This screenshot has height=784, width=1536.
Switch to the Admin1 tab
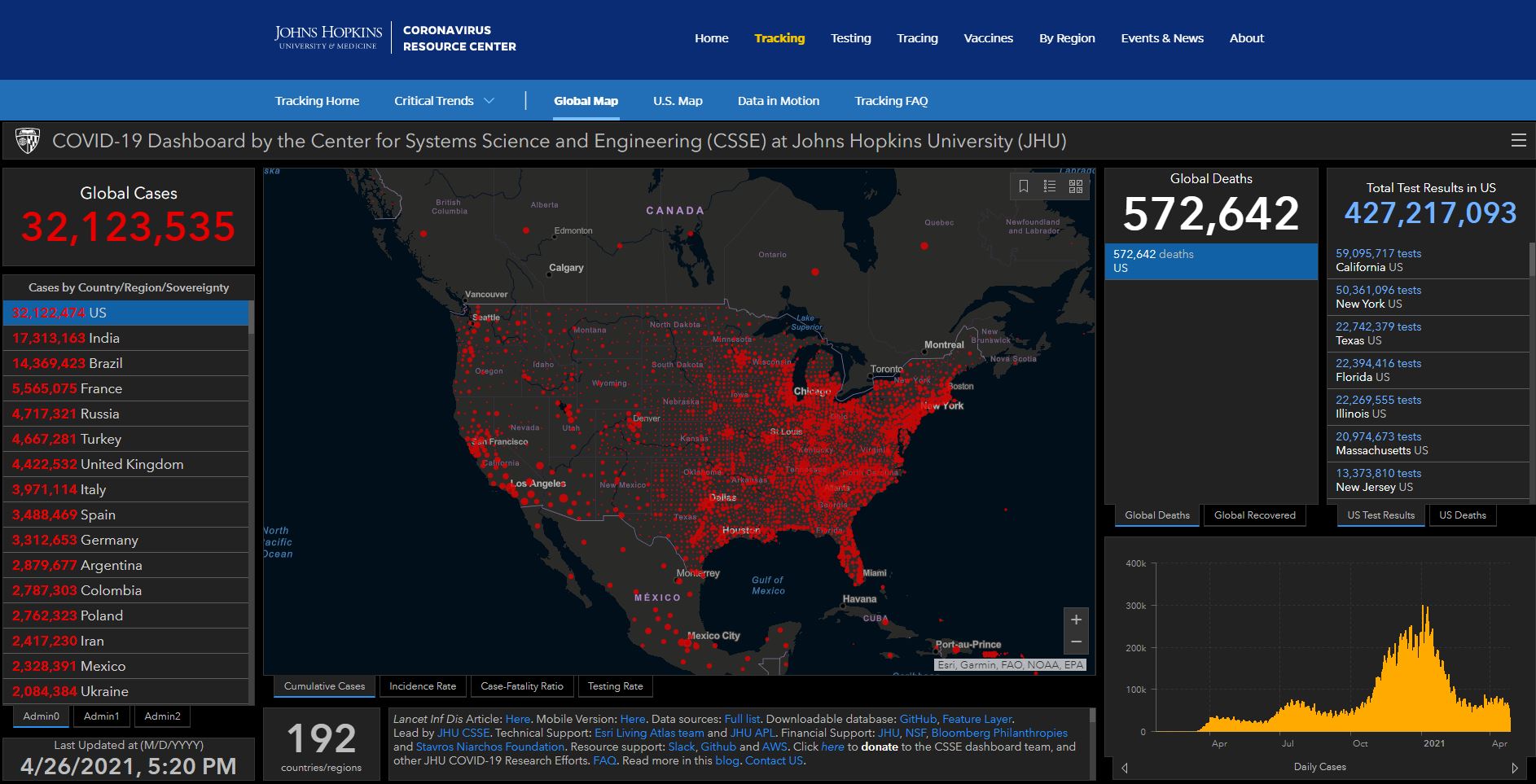point(102,716)
